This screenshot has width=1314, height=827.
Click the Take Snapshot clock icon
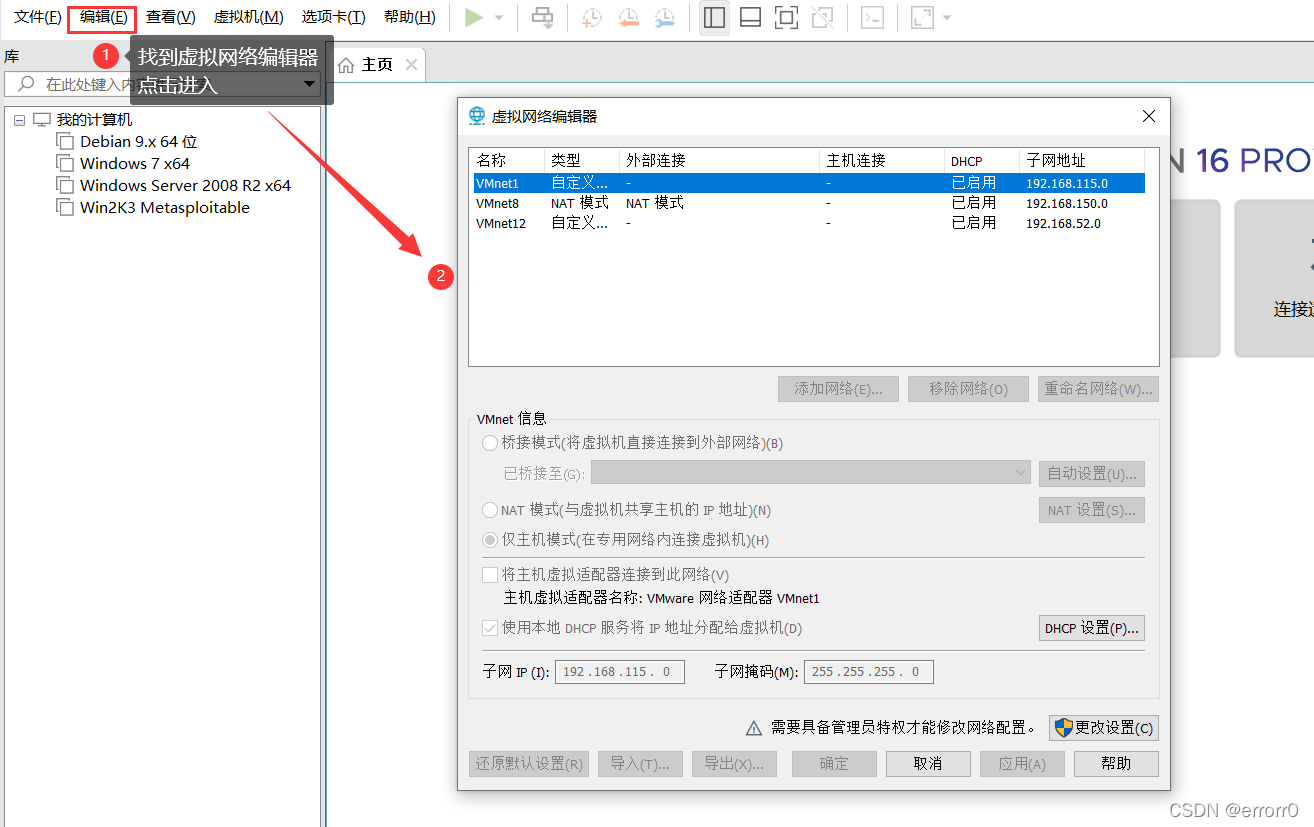click(x=592, y=17)
